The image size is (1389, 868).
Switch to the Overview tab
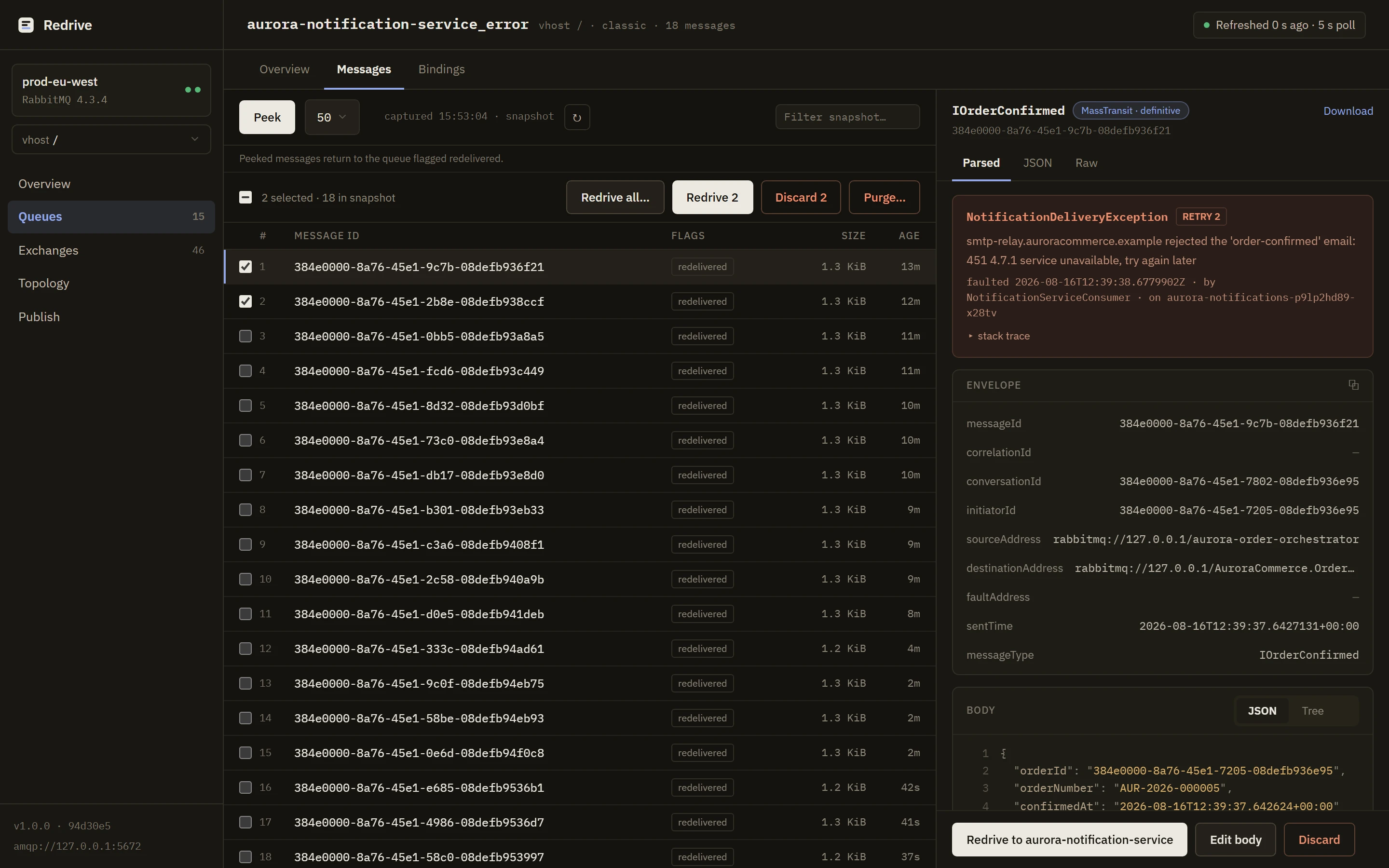284,69
